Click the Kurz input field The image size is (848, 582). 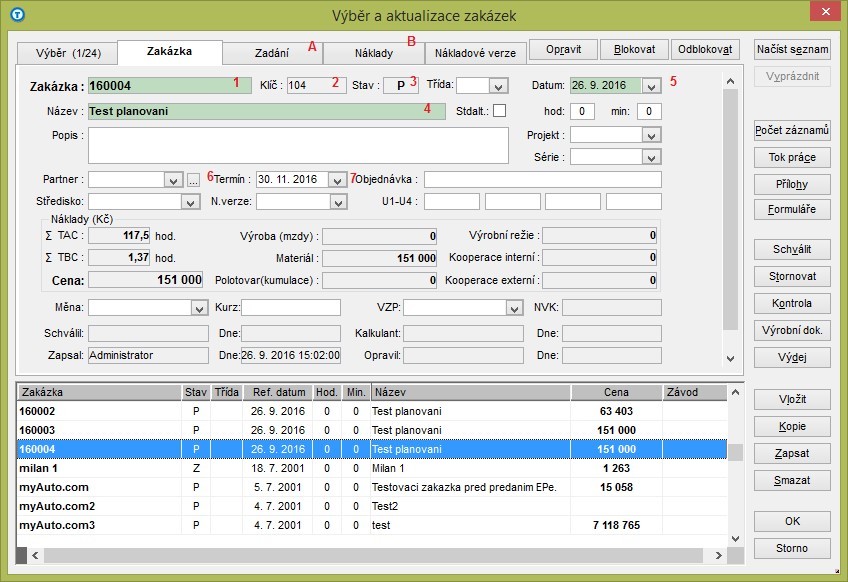coord(291,308)
